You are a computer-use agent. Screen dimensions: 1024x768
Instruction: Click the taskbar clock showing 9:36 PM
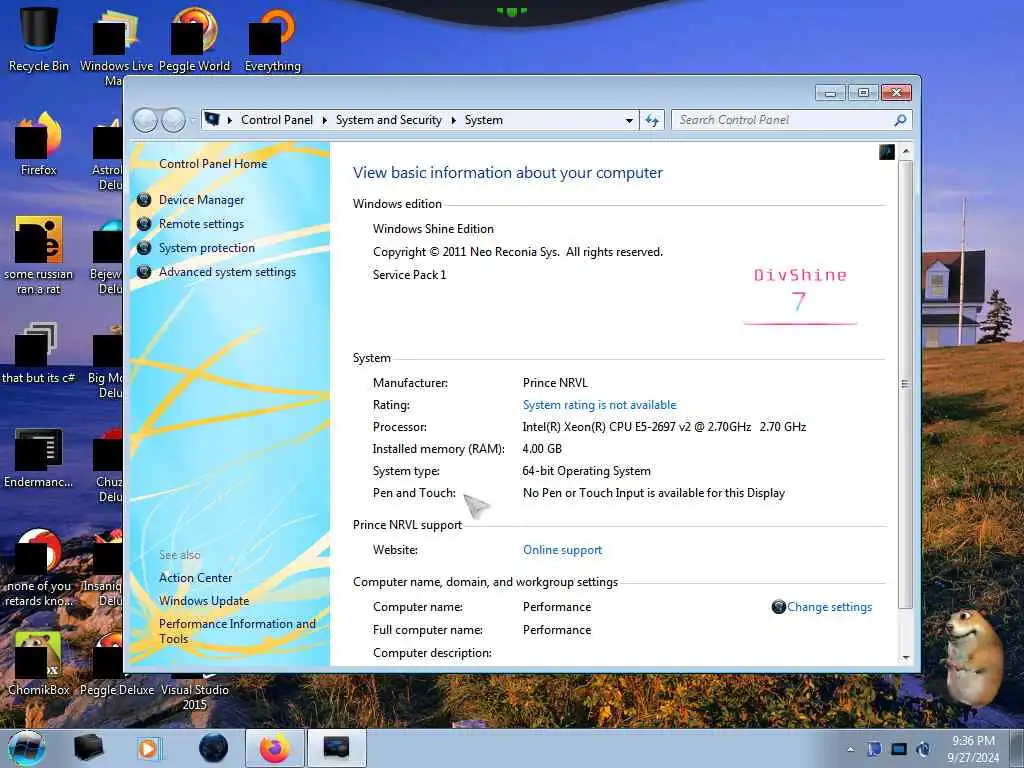click(973, 749)
